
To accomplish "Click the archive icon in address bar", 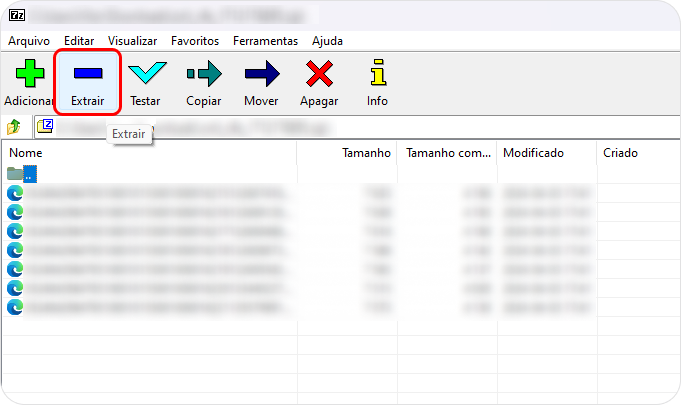I will (x=45, y=126).
